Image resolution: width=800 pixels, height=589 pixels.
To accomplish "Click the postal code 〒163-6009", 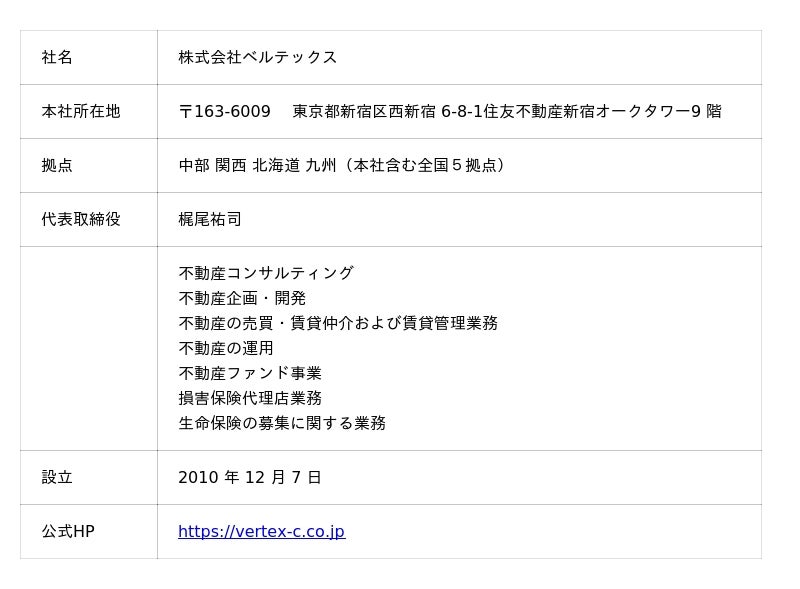I will 224,112.
